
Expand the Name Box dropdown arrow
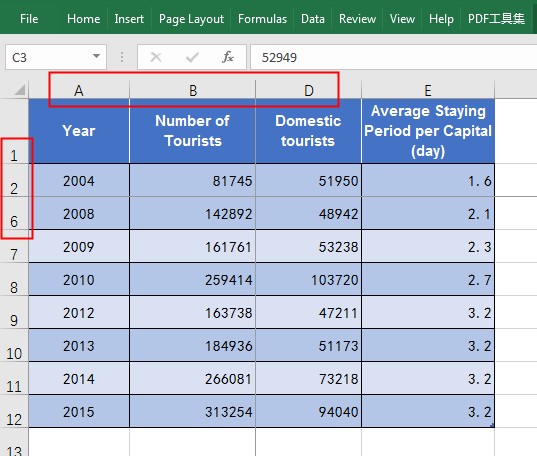pyautogui.click(x=97, y=56)
